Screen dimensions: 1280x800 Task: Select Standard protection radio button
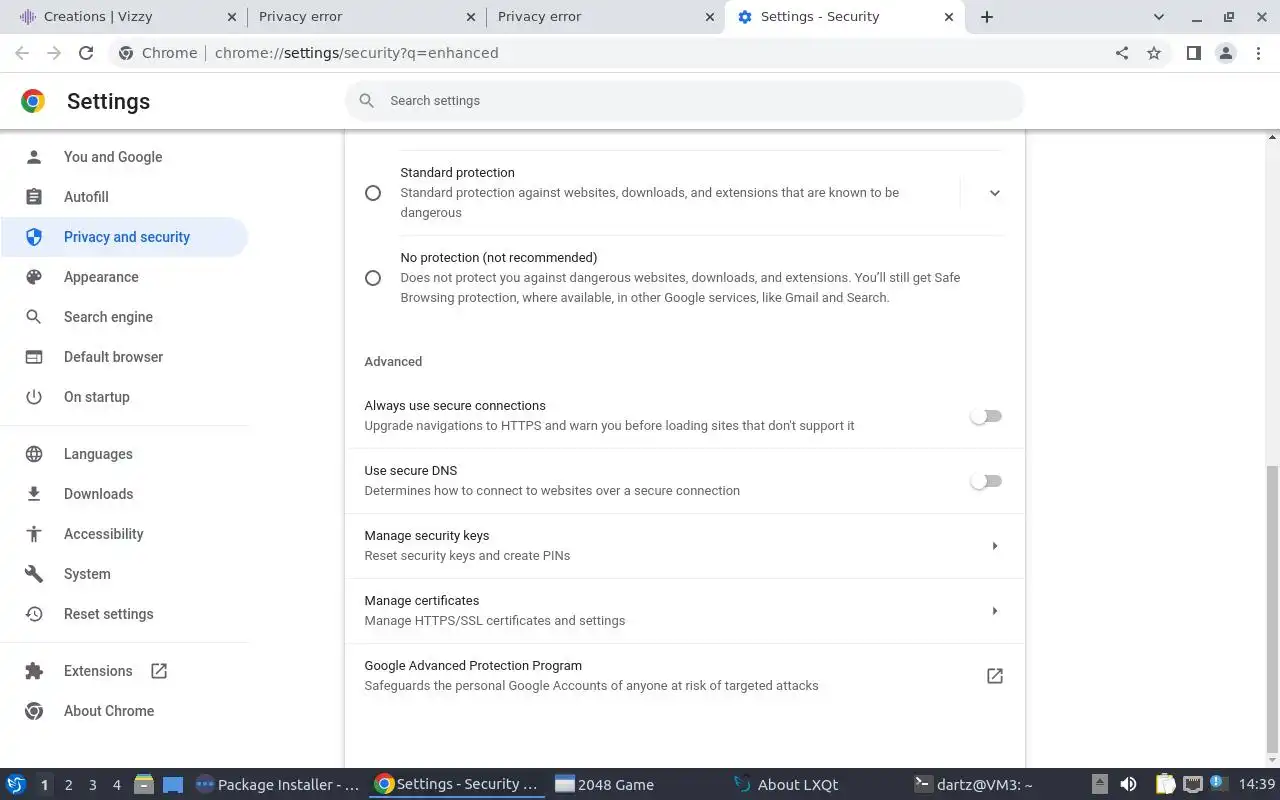coord(373,193)
